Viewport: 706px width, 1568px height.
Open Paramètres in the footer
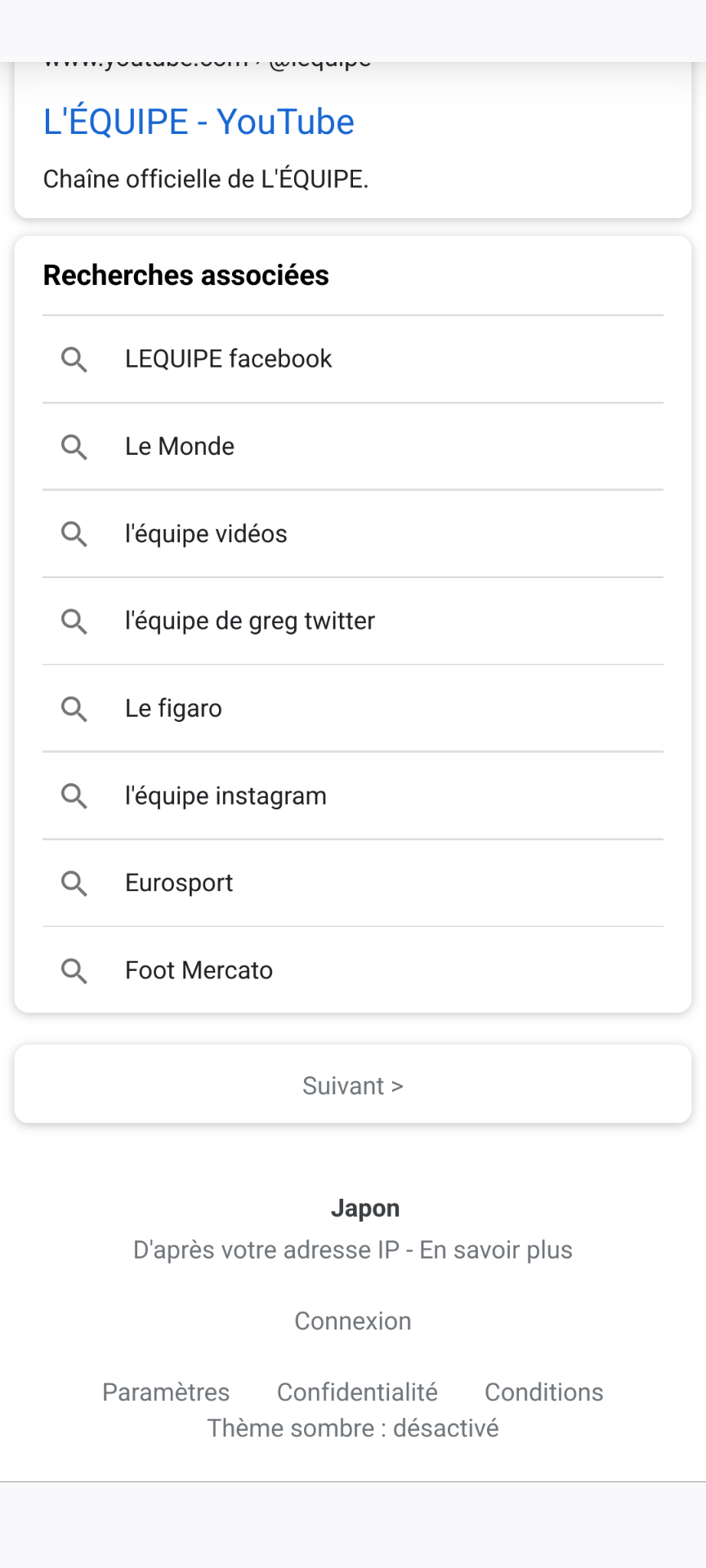click(166, 1392)
